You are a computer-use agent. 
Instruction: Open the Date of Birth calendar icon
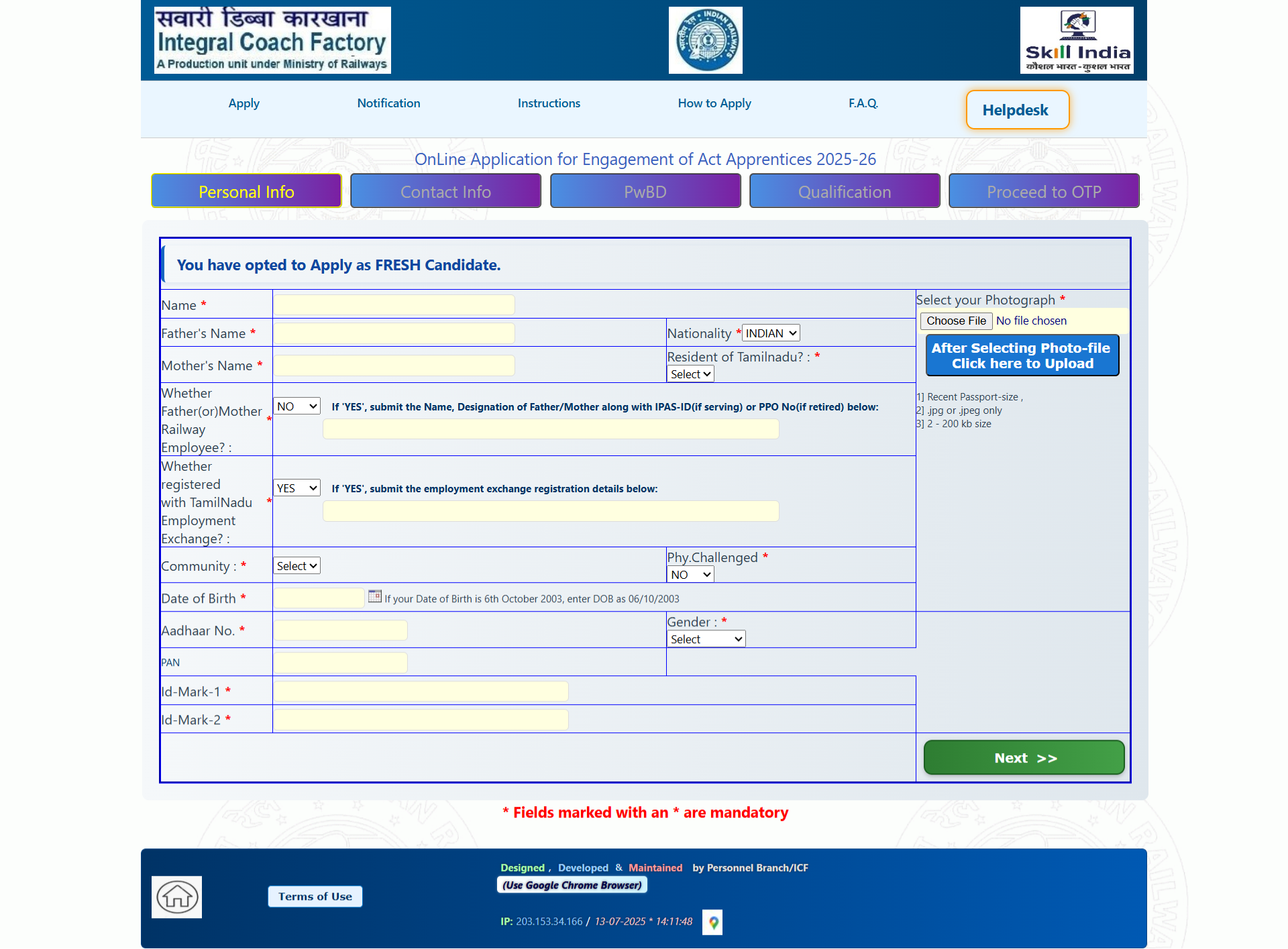[x=375, y=596]
